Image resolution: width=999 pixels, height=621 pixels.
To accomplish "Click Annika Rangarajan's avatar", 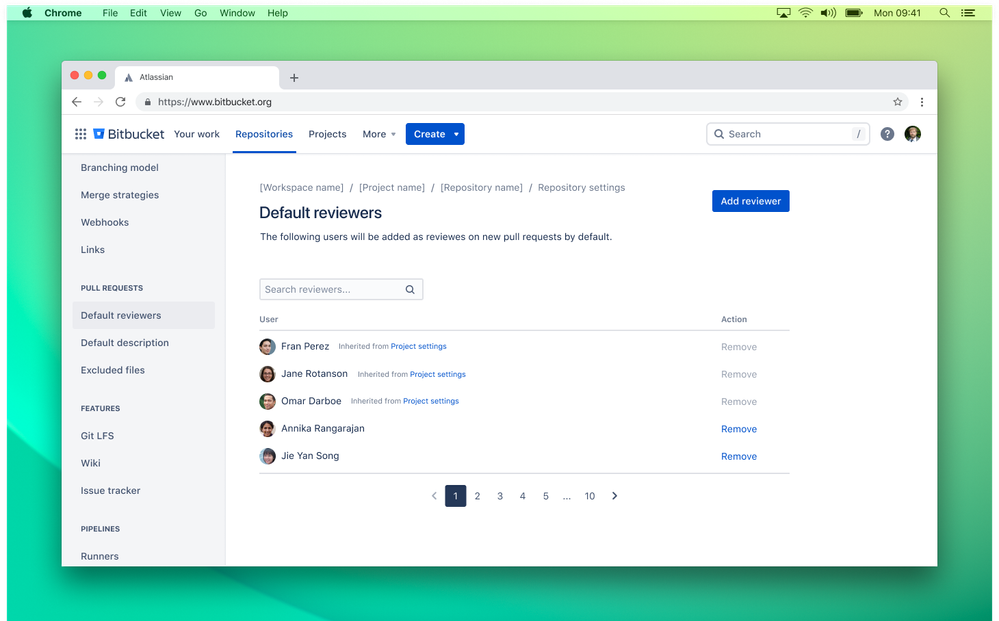I will pos(267,429).
